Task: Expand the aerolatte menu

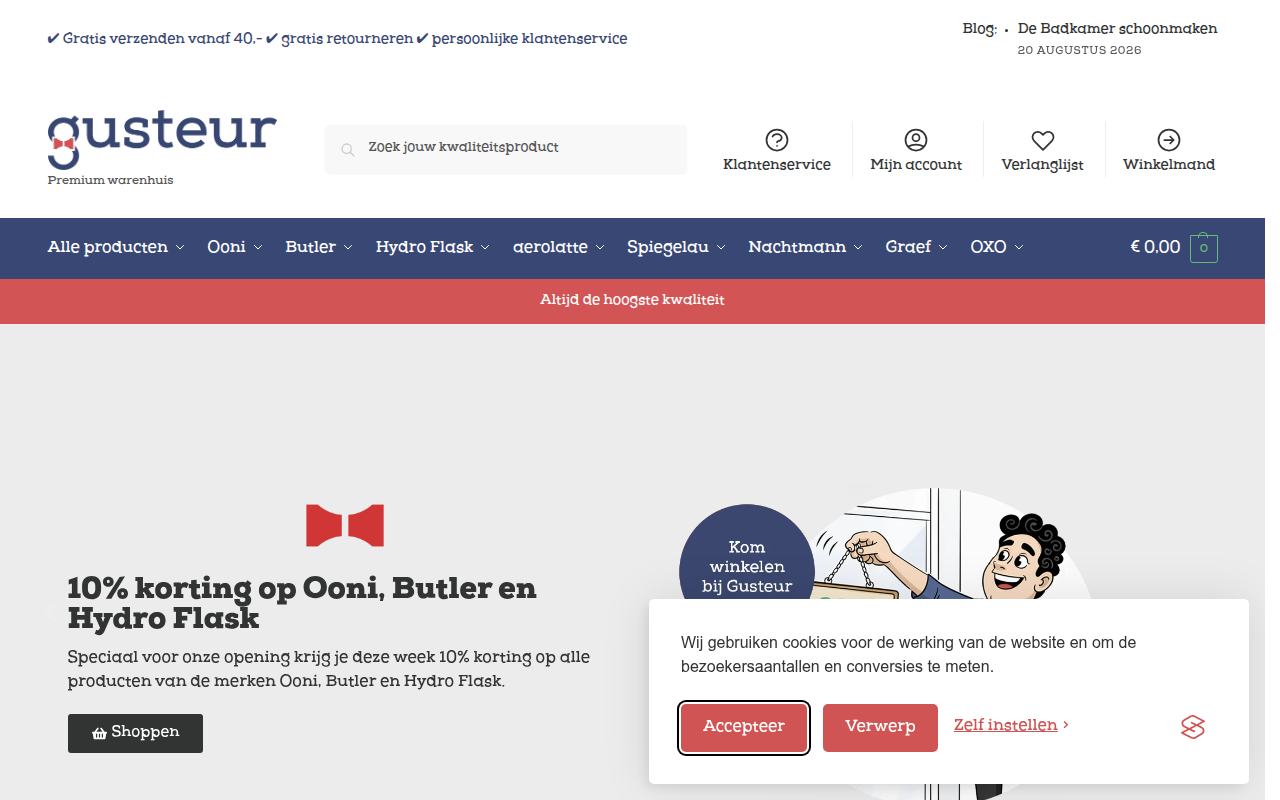Action: [559, 247]
